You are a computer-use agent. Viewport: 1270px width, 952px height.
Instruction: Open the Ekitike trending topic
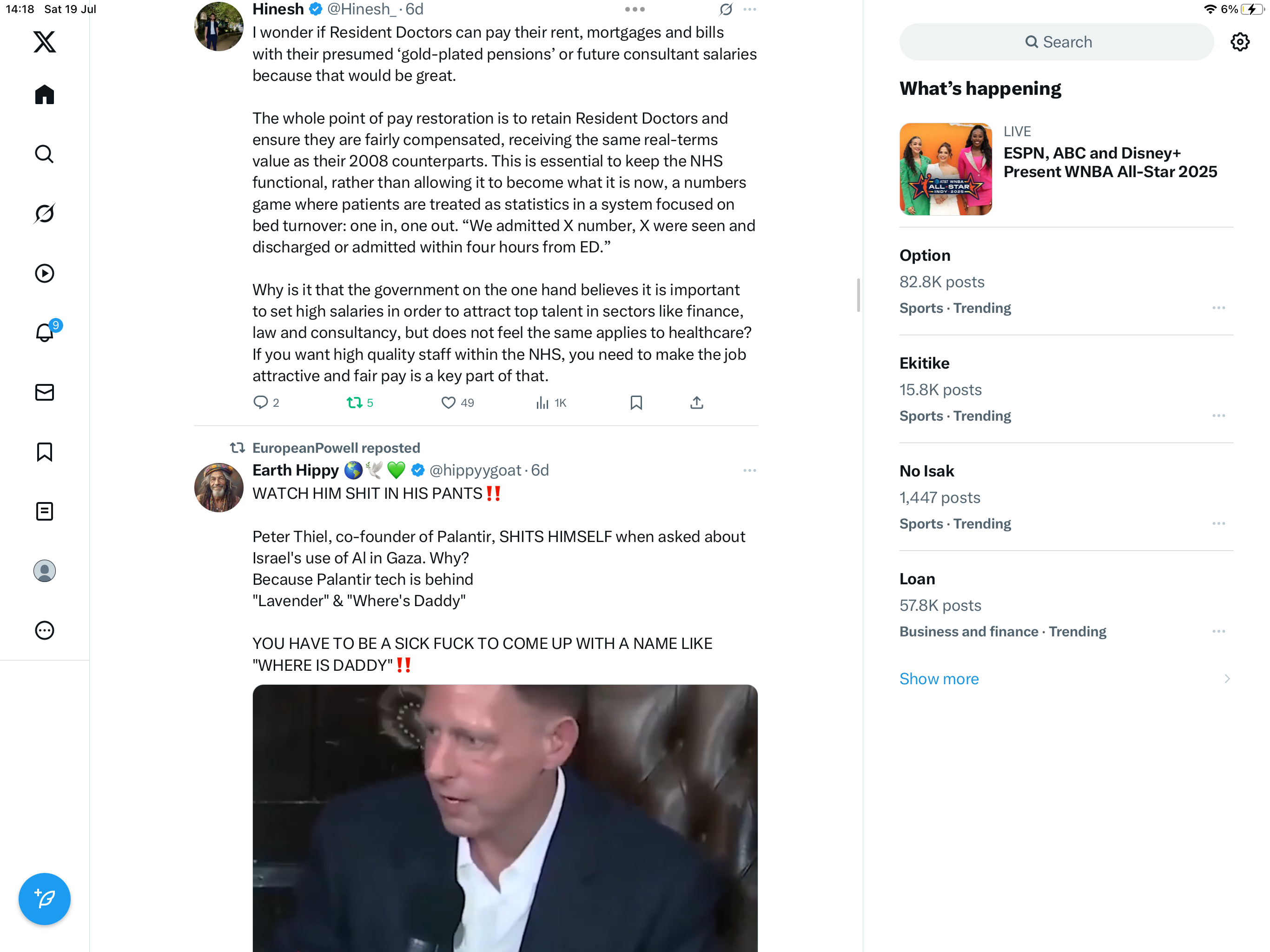coord(1066,389)
